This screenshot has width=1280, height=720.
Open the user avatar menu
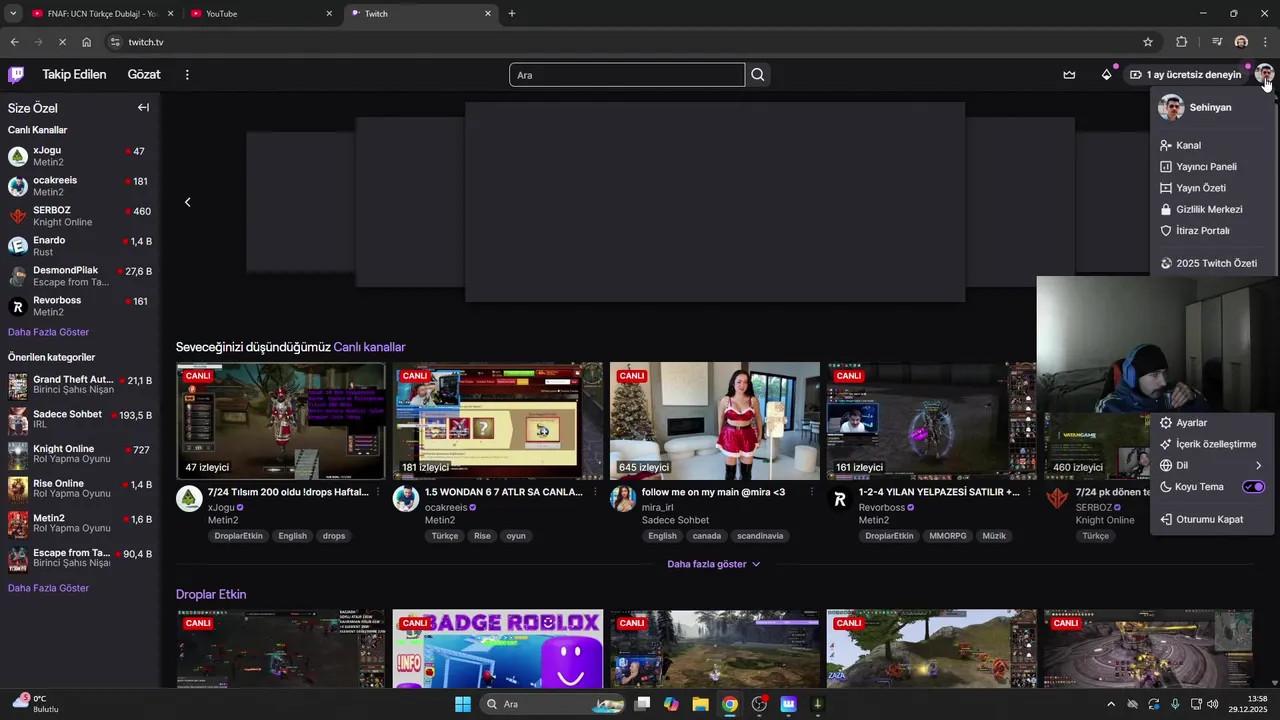[x=1264, y=75]
